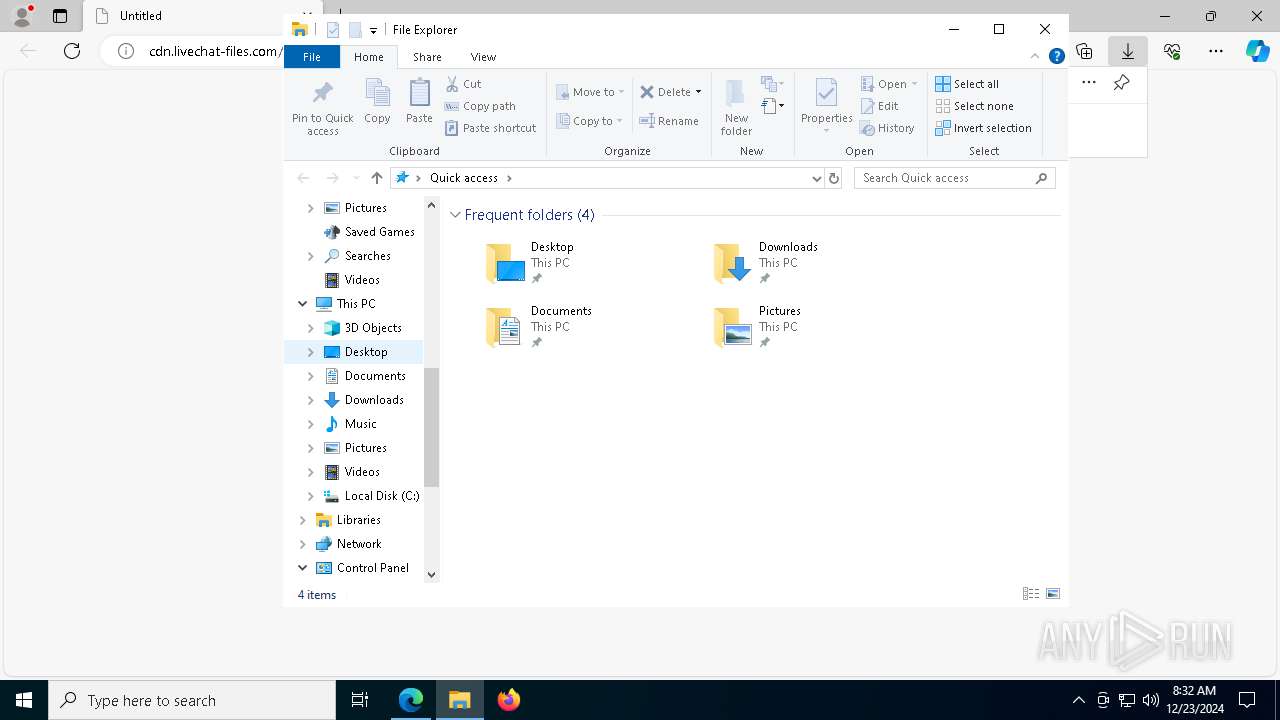This screenshot has width=1280, height=720.
Task: Click Task View on taskbar
Action: 360,700
